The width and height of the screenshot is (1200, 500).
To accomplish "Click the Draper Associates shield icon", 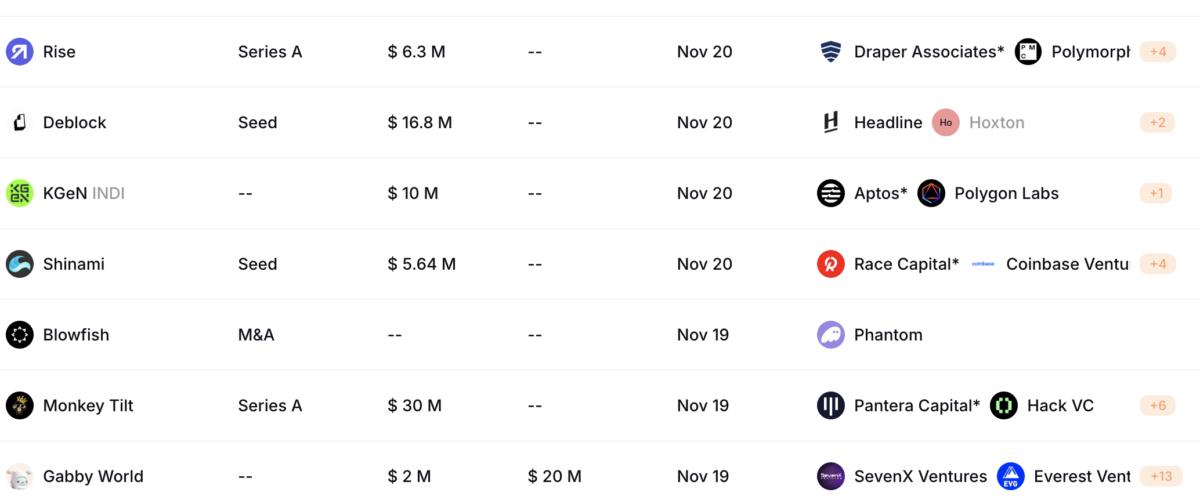I will (831, 52).
